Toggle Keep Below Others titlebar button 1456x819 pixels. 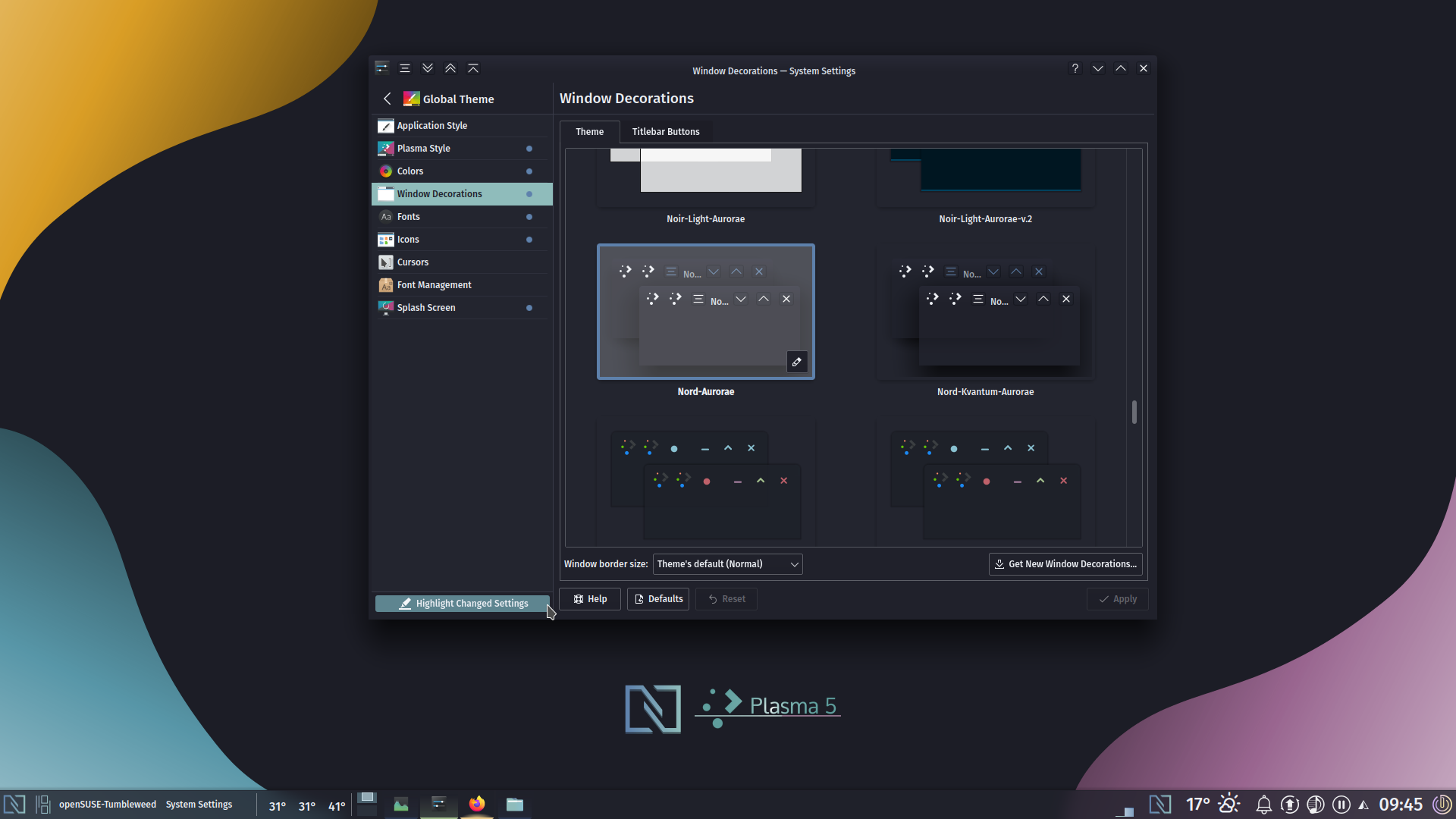click(x=428, y=68)
